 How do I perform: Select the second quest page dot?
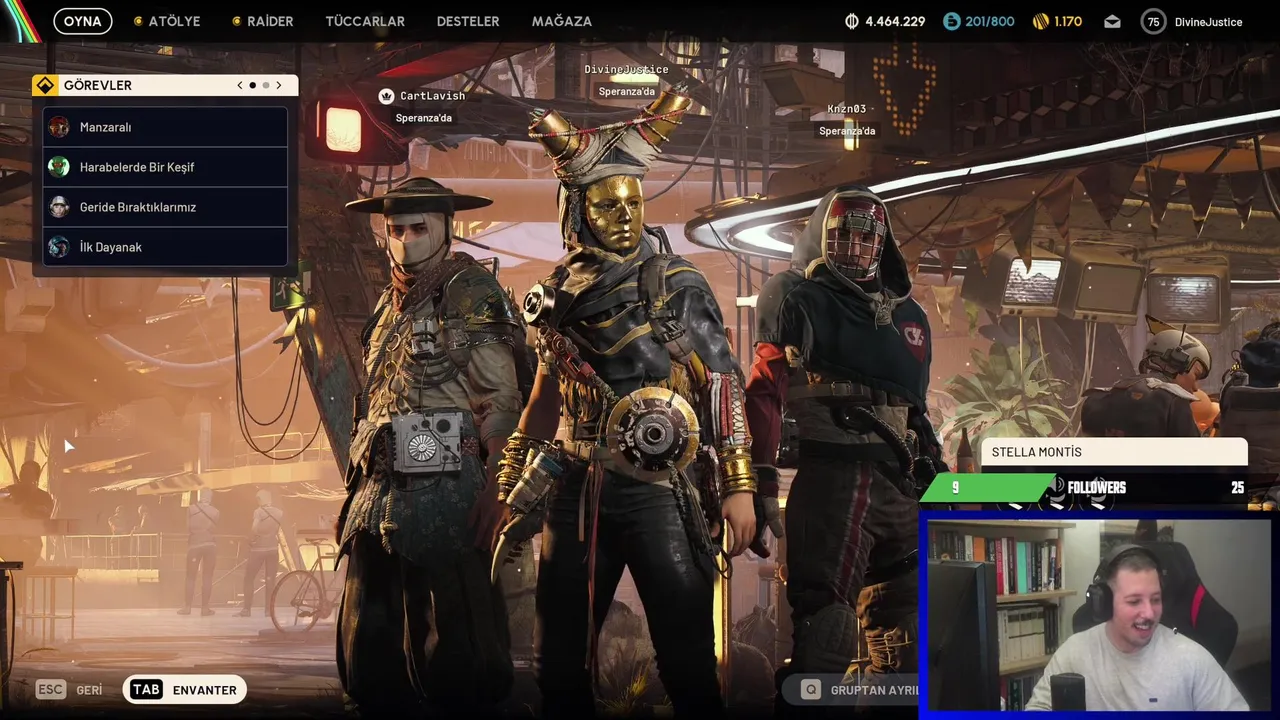266,85
